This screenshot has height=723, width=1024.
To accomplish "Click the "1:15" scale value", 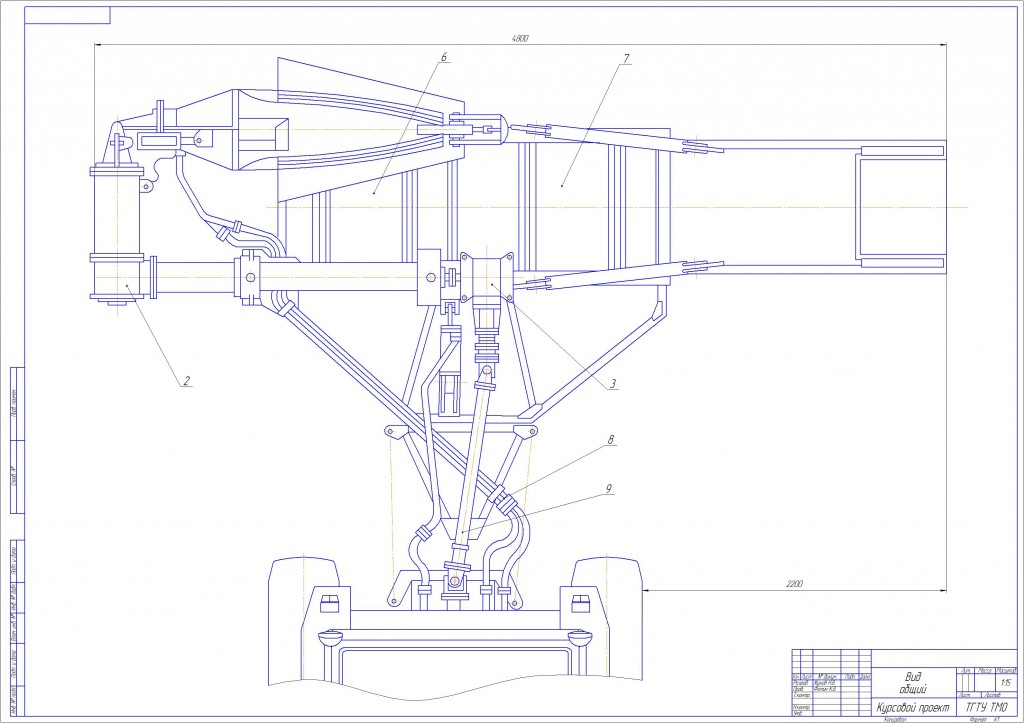I will (1006, 683).
